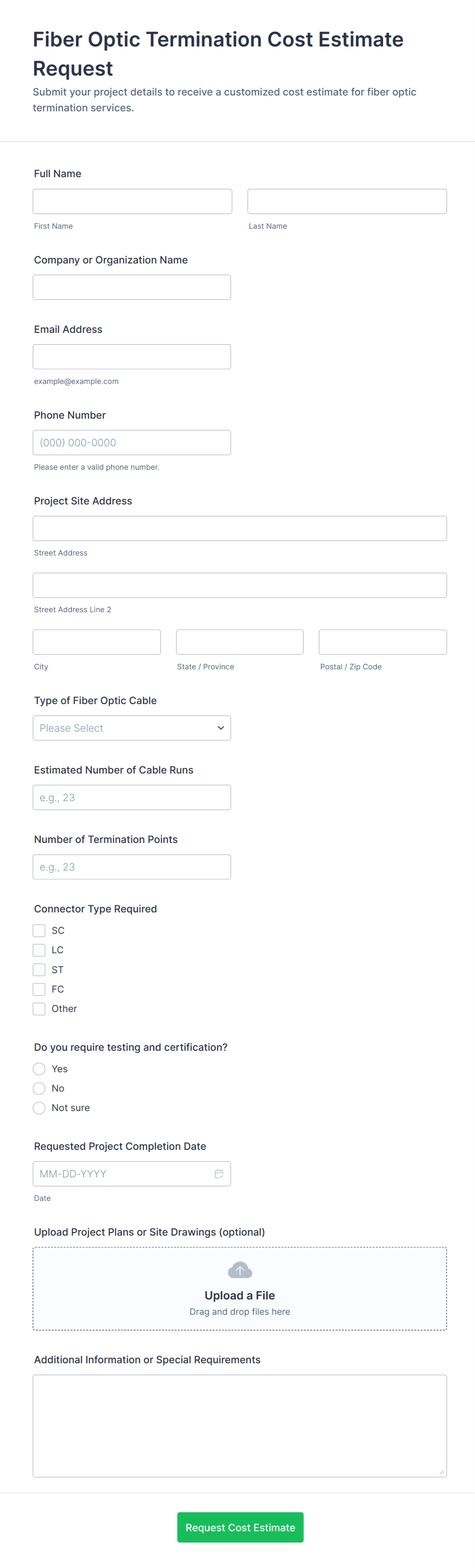The width and height of the screenshot is (475, 1568).
Task: Tick the ST connector option
Action: tap(39, 970)
